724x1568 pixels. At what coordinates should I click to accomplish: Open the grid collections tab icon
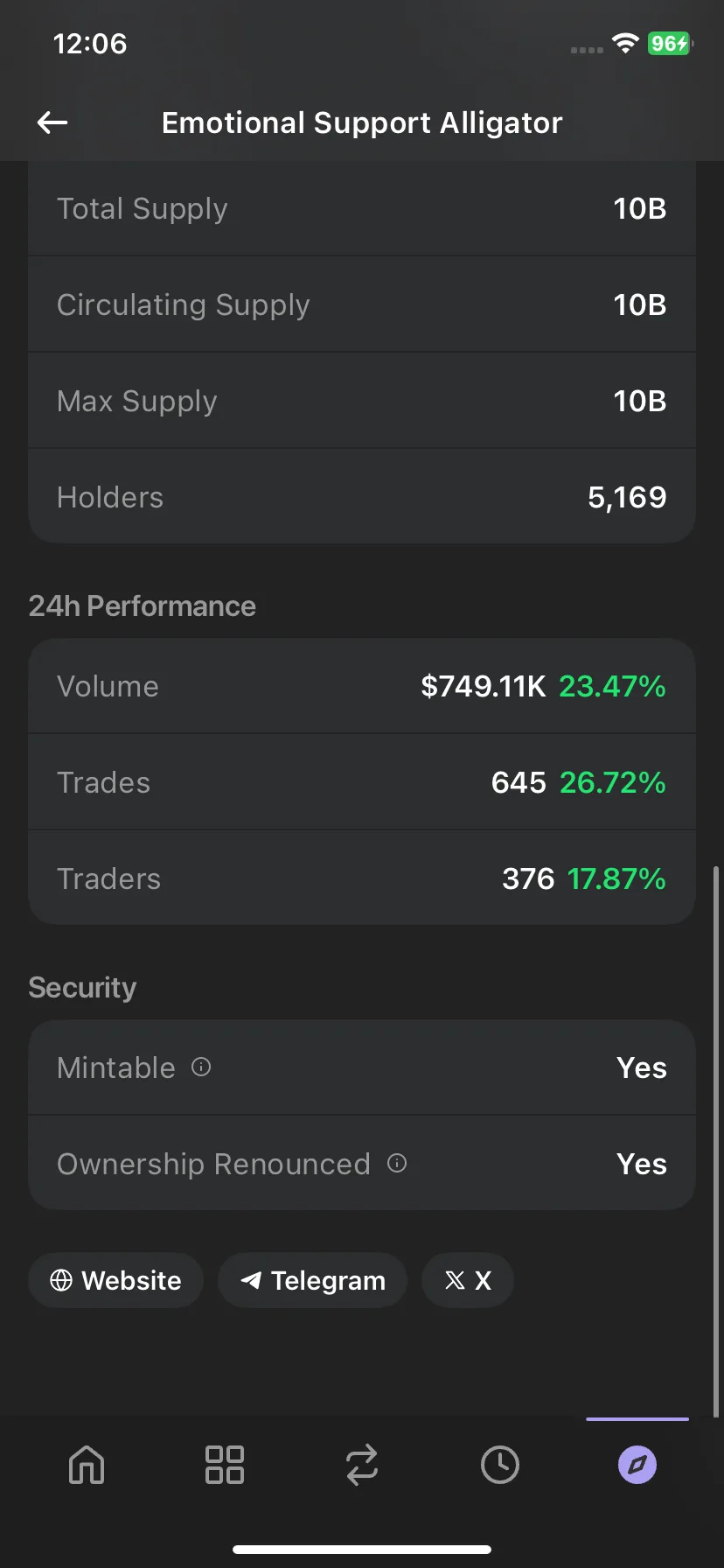pyautogui.click(x=224, y=1465)
